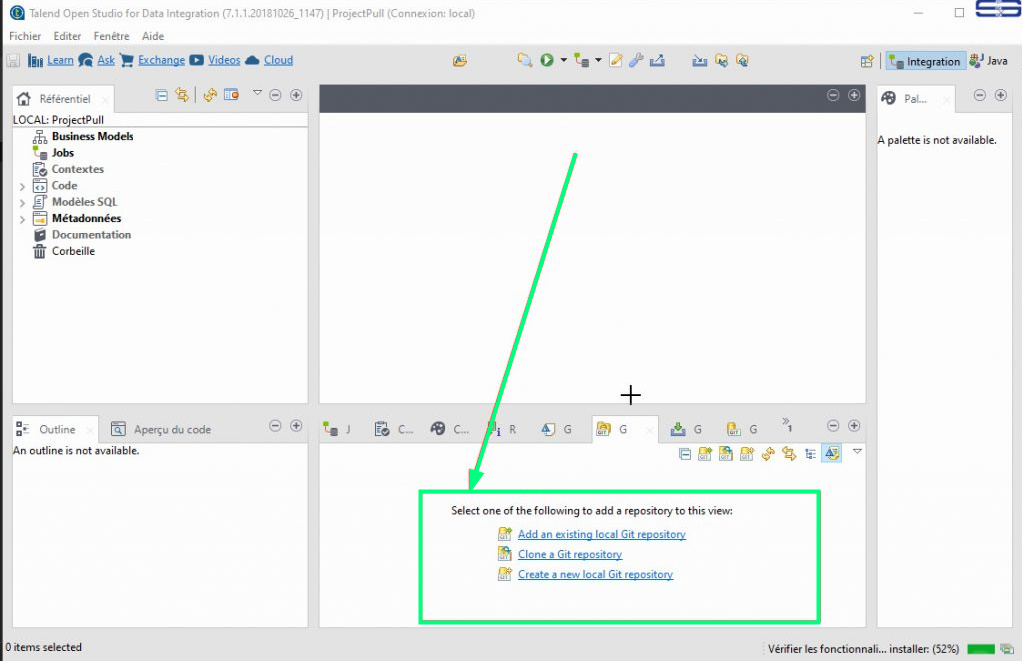The image size is (1022, 662).
Task: Click the green installation progress bar
Action: (981, 649)
